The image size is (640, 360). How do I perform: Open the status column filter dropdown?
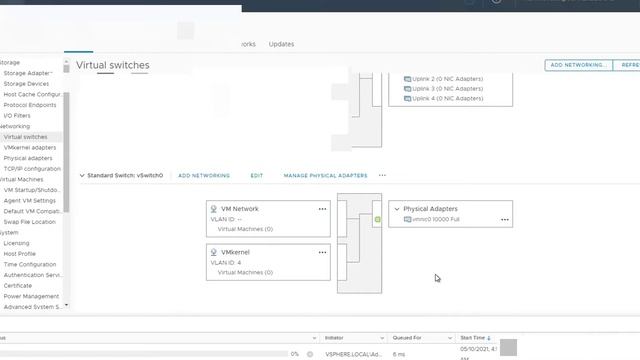314,338
